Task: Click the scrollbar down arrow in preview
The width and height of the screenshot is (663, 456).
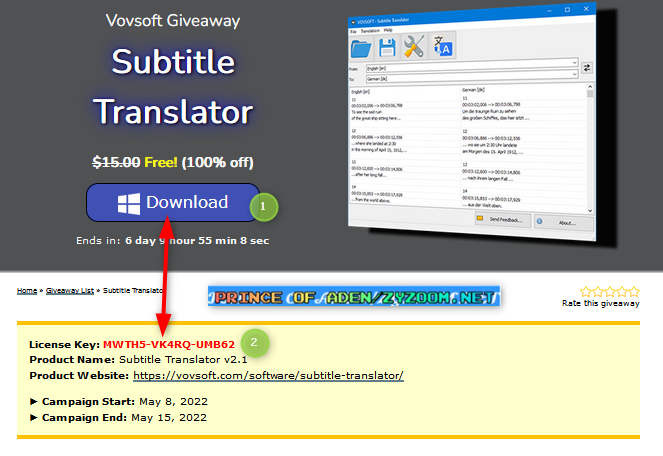Action: [x=590, y=211]
